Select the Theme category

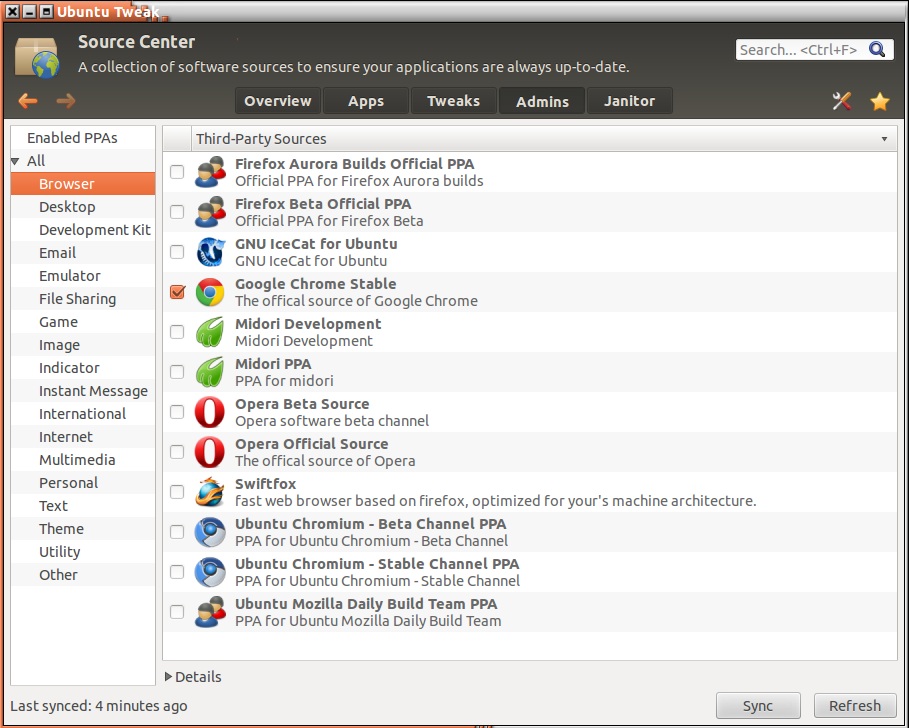coord(83,529)
